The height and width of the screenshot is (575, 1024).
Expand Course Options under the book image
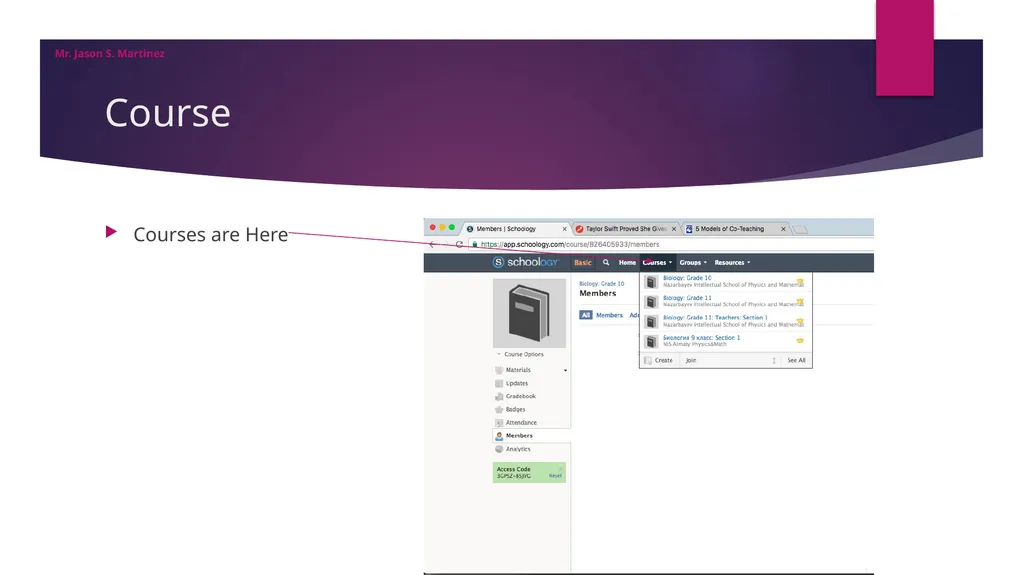pos(520,354)
